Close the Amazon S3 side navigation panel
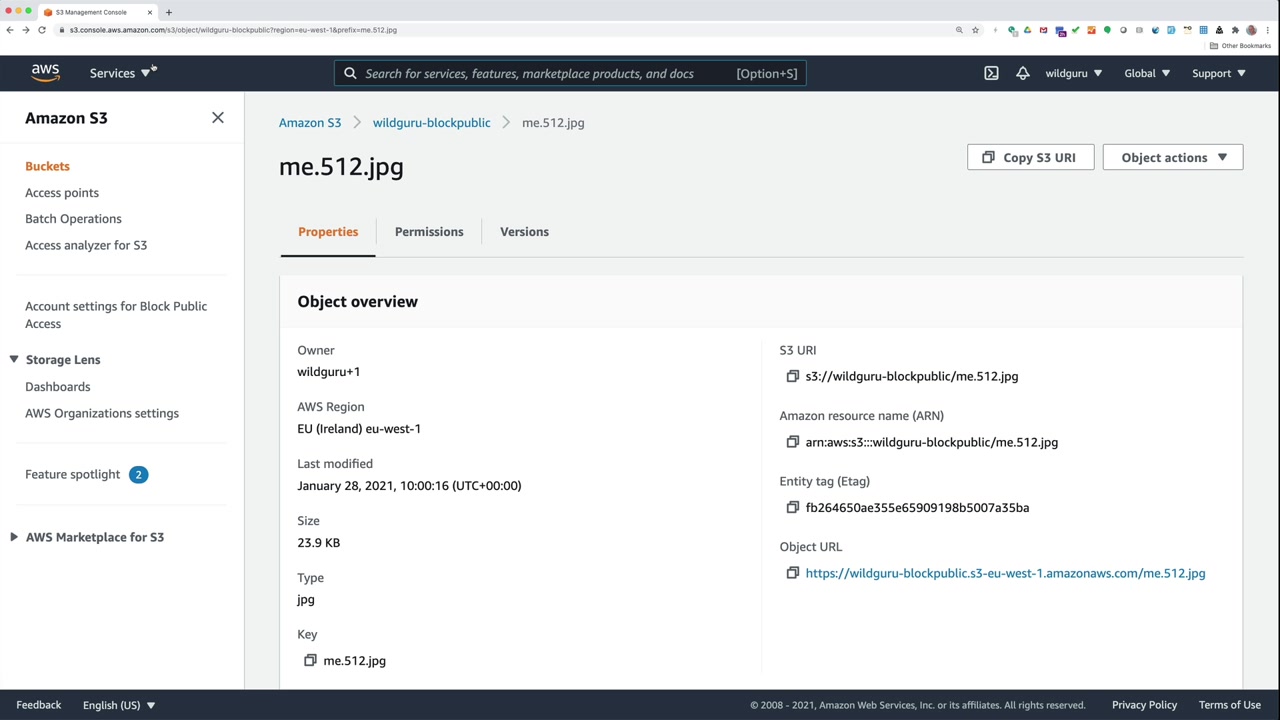The height and width of the screenshot is (720, 1280). (x=218, y=118)
